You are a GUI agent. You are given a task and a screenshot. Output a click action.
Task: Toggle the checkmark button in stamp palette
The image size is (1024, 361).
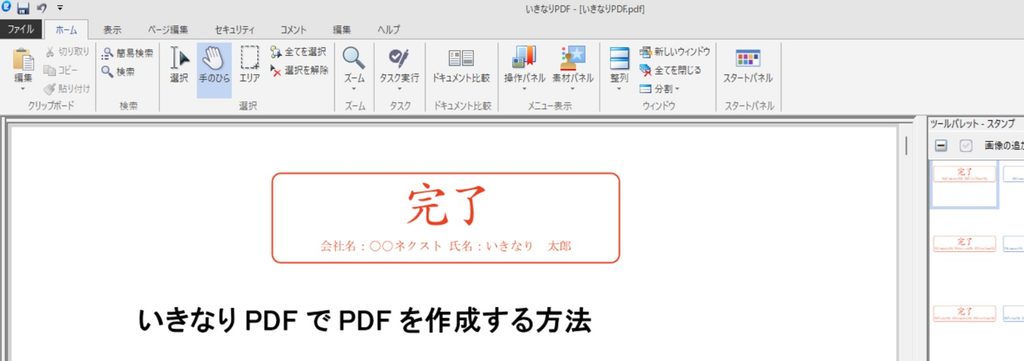(966, 146)
